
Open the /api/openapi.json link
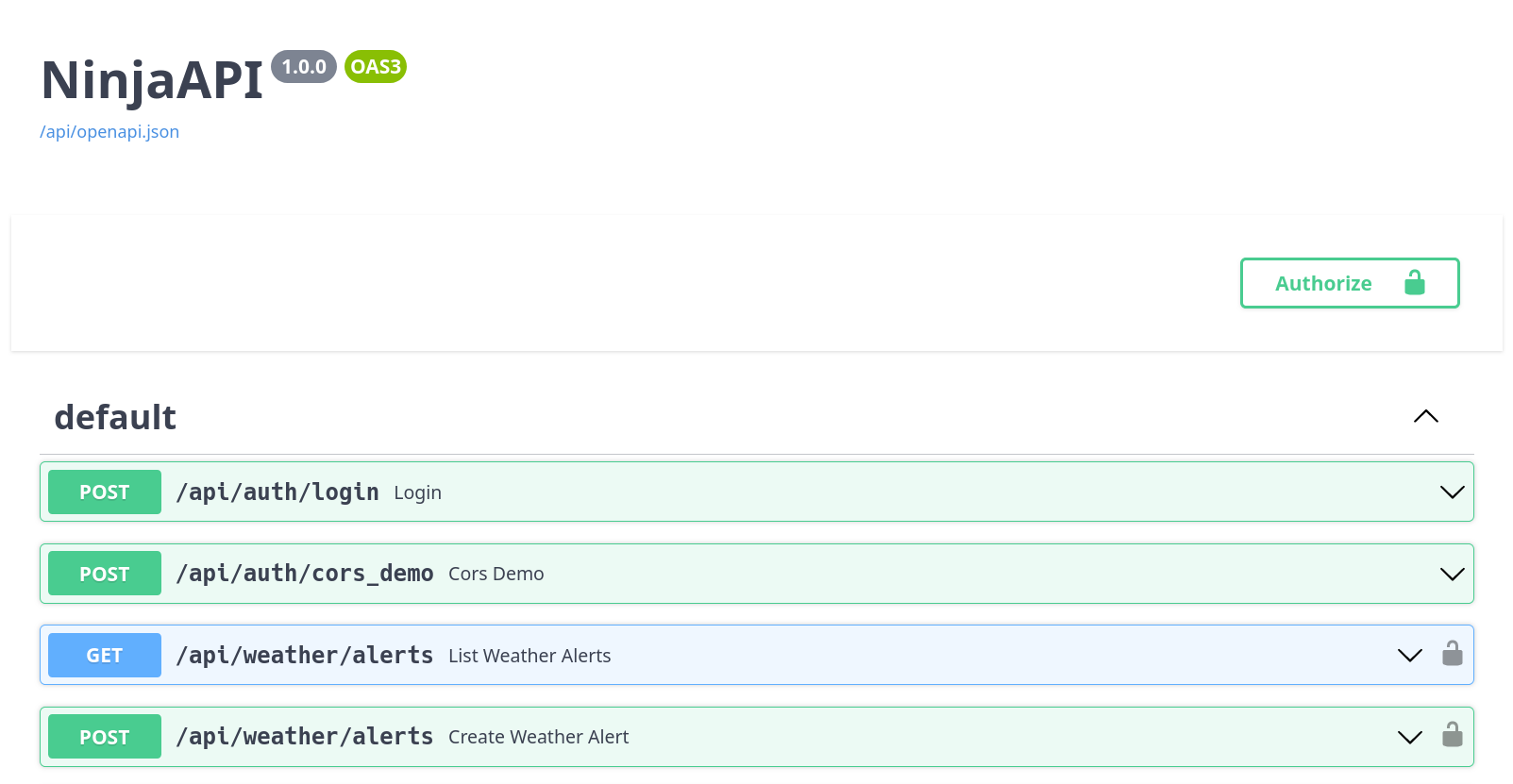point(109,132)
